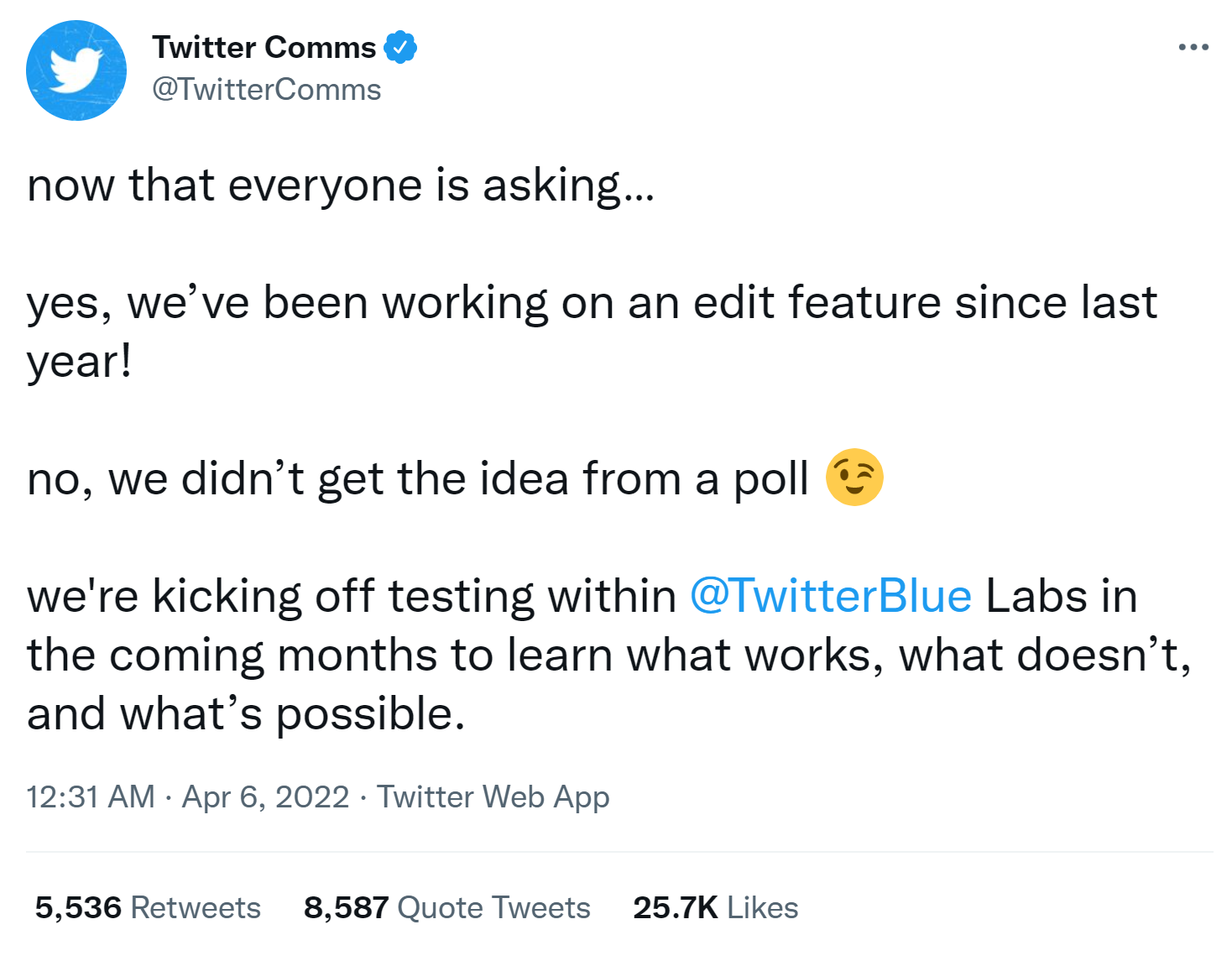1232x961 pixels.
Task: Open the Twitter Comms profile avatar
Action: click(76, 71)
